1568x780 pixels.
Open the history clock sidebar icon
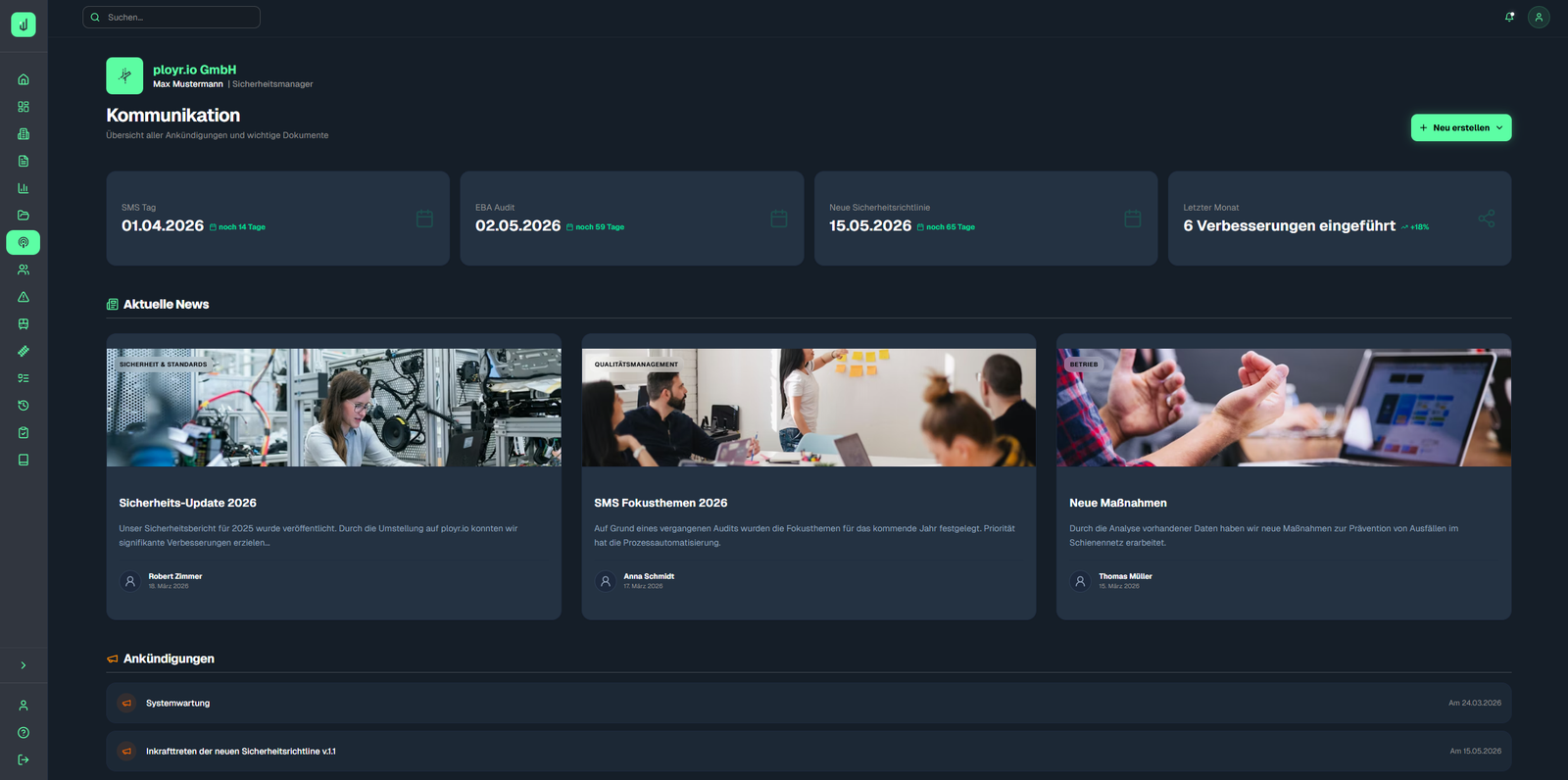24,406
